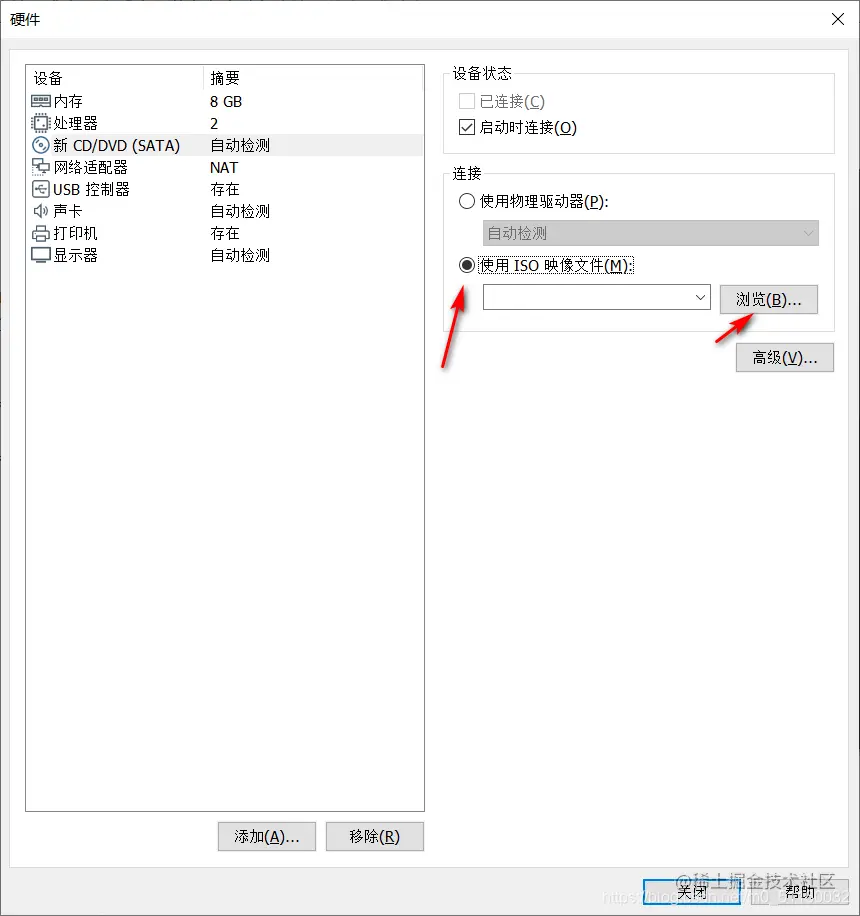Select the printer (打印机) icon
This screenshot has height=916, width=860.
(41, 233)
